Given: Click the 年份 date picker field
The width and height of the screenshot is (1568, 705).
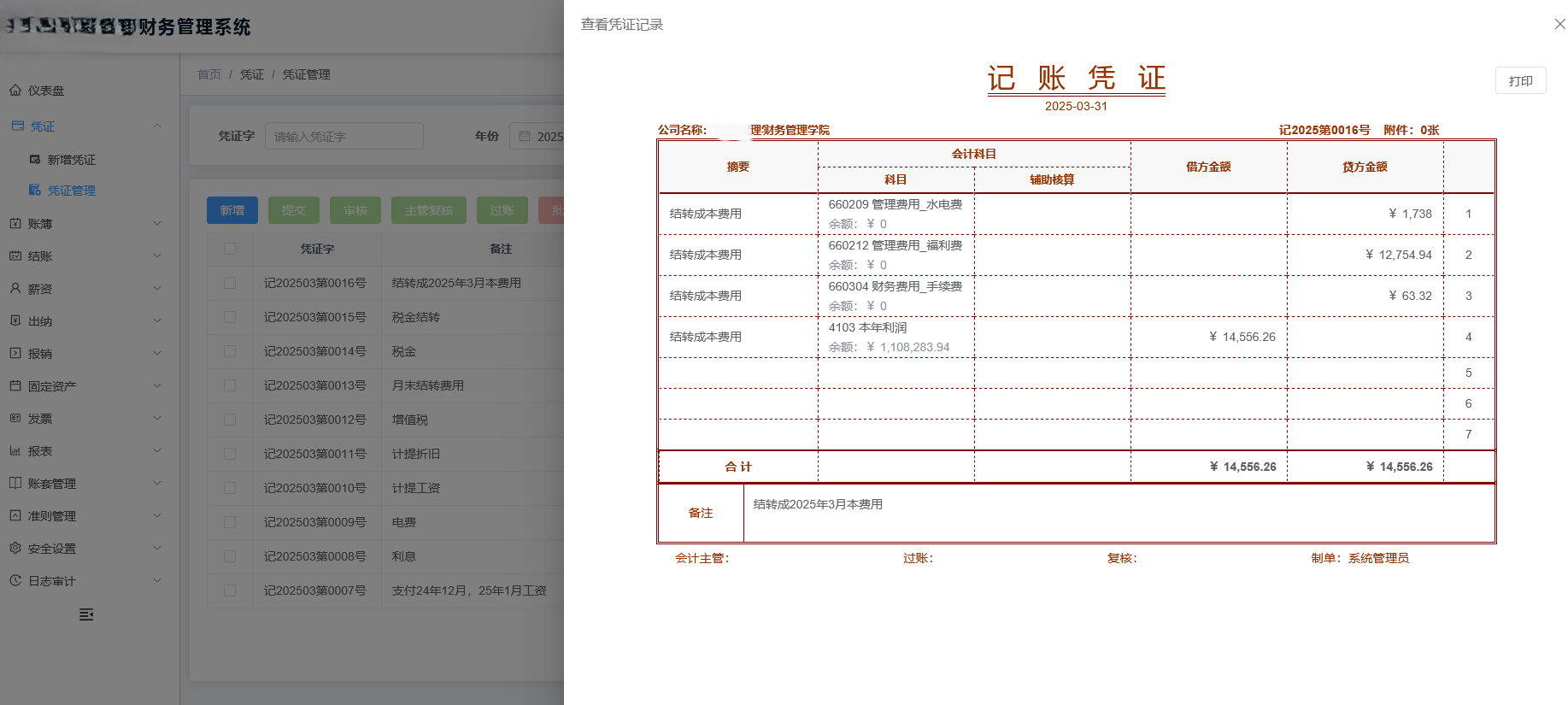Looking at the screenshot, I should [x=537, y=136].
